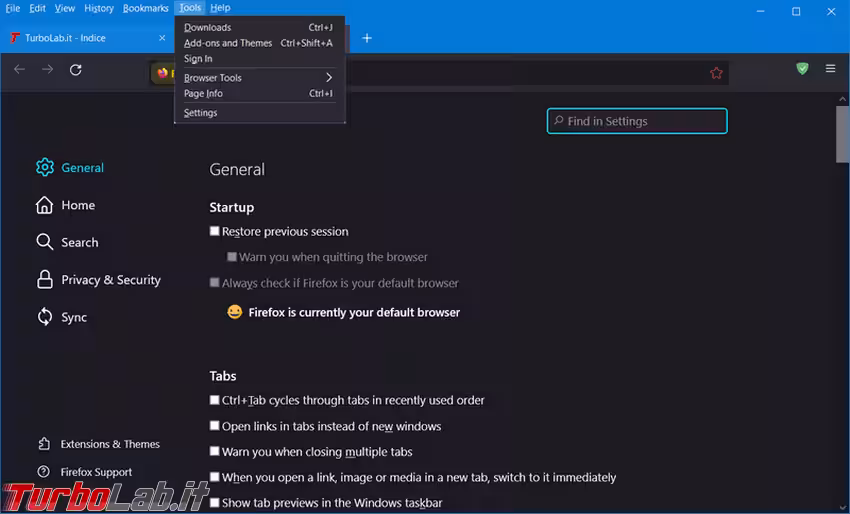
Task: Open the History menu
Action: 99,8
